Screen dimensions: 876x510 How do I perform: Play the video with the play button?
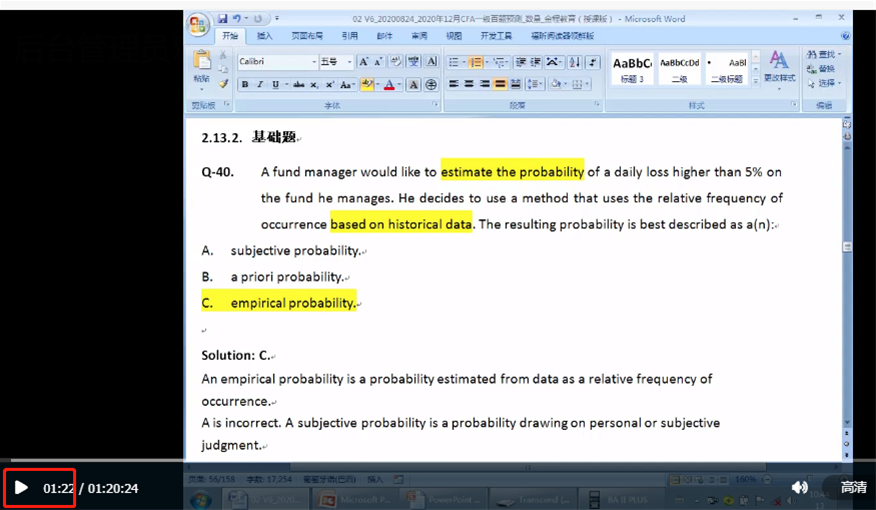21,488
